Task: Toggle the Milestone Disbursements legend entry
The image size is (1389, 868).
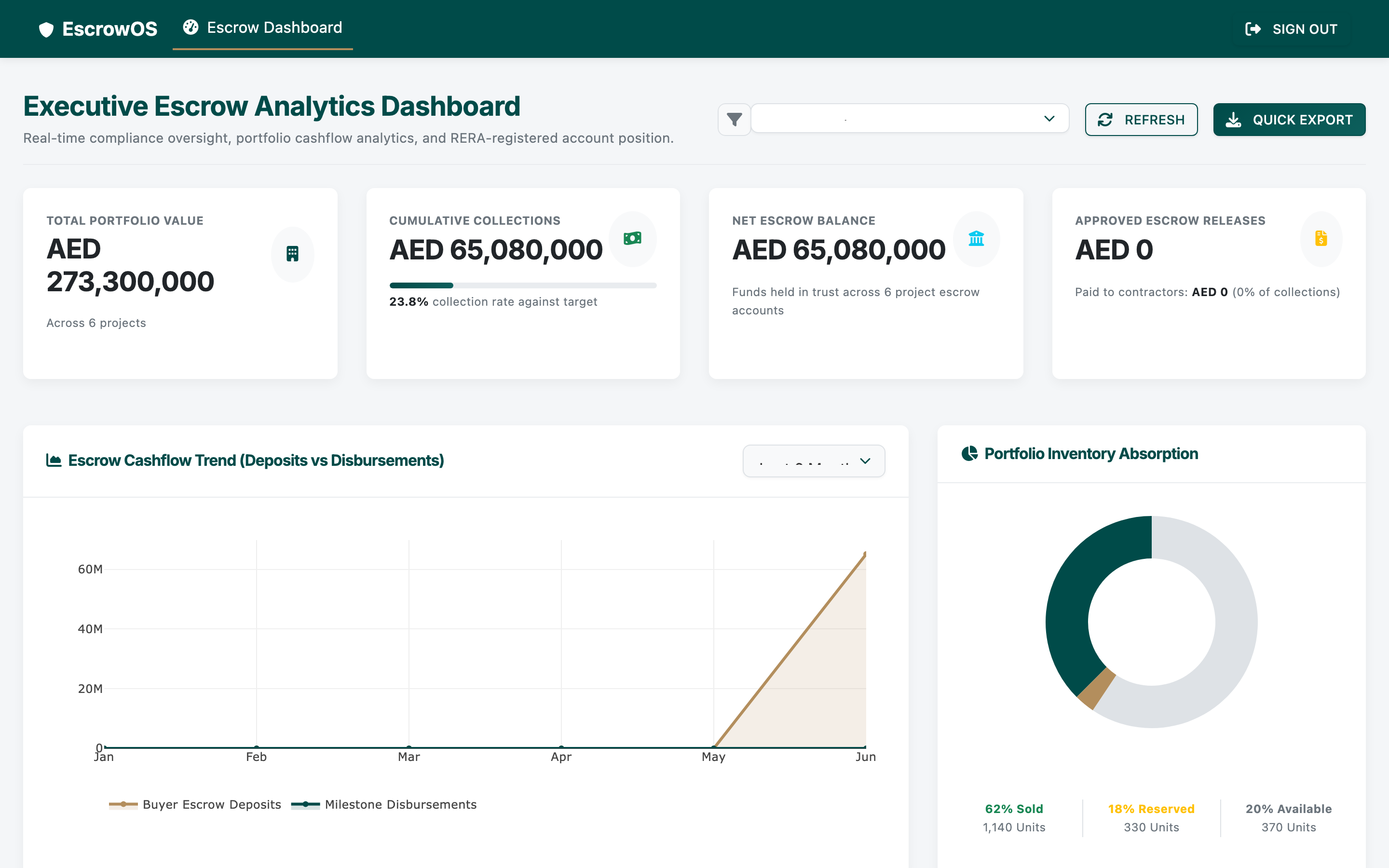Action: point(384,804)
